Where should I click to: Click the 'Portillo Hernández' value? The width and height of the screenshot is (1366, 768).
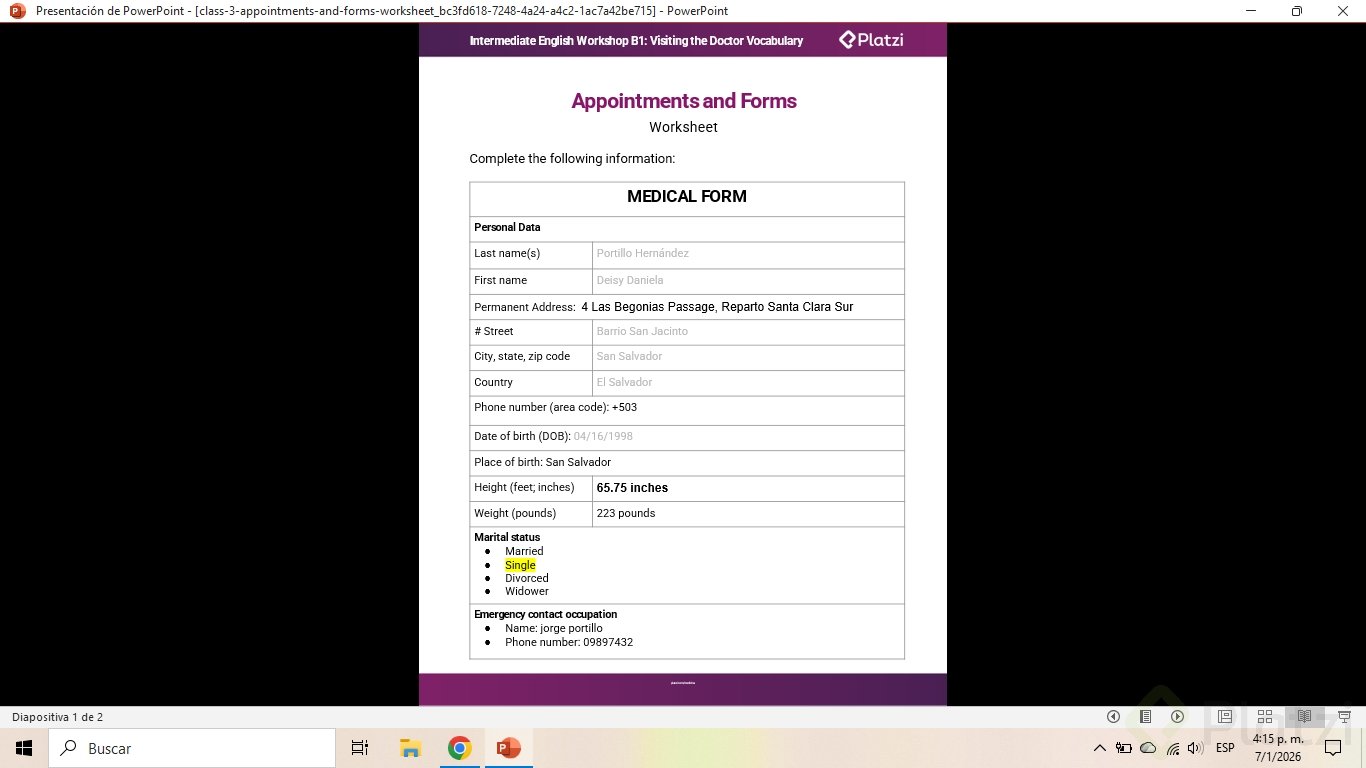tap(643, 254)
